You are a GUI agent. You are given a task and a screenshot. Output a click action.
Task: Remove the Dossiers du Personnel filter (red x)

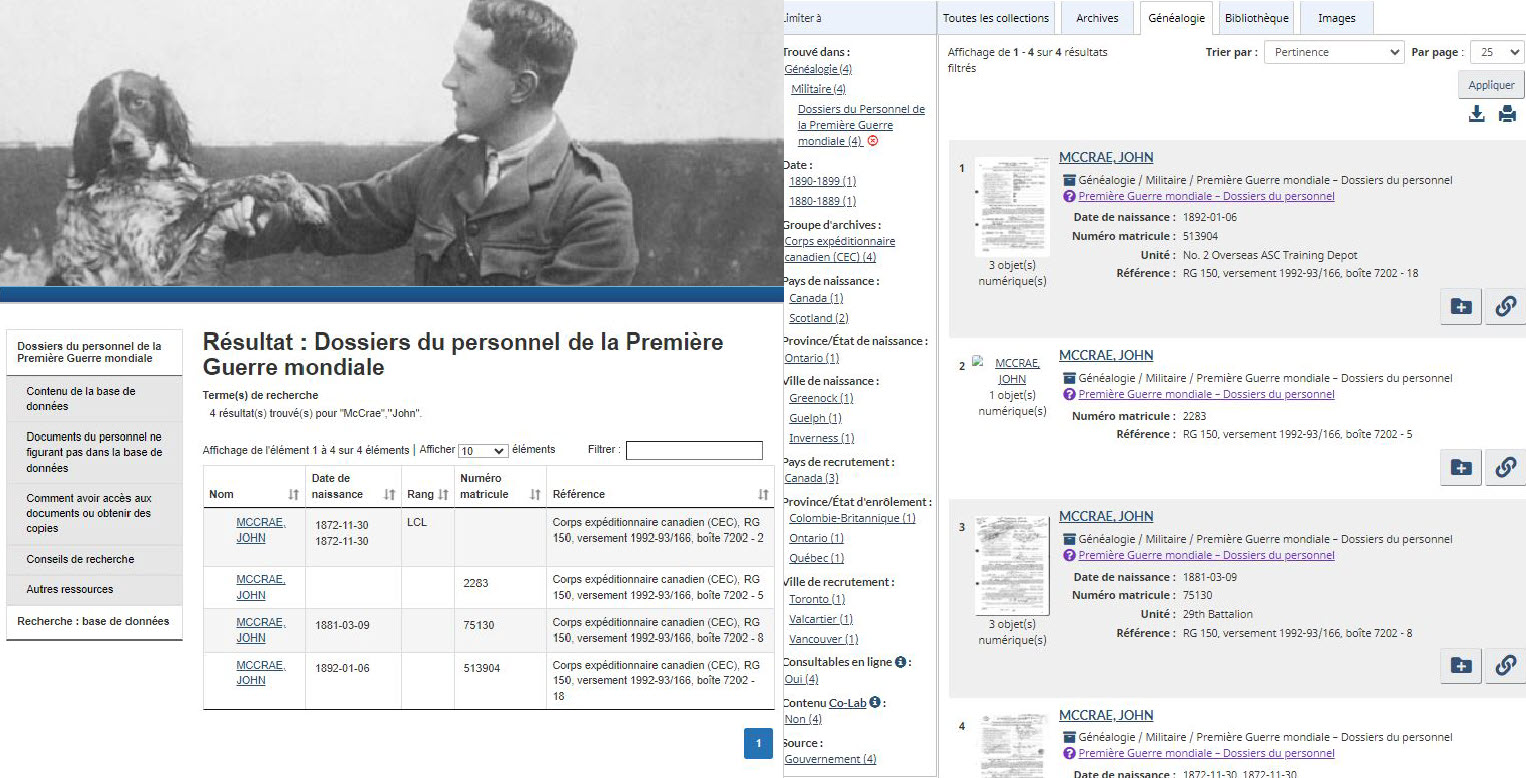[873, 142]
